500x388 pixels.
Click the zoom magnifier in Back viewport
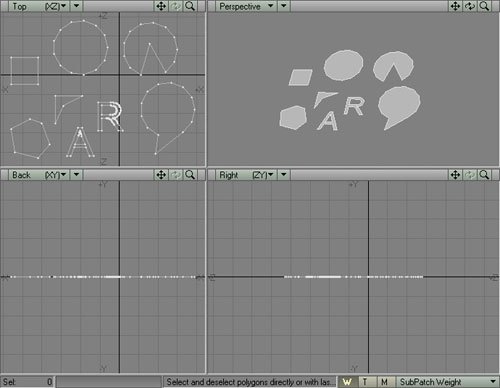tap(190, 175)
